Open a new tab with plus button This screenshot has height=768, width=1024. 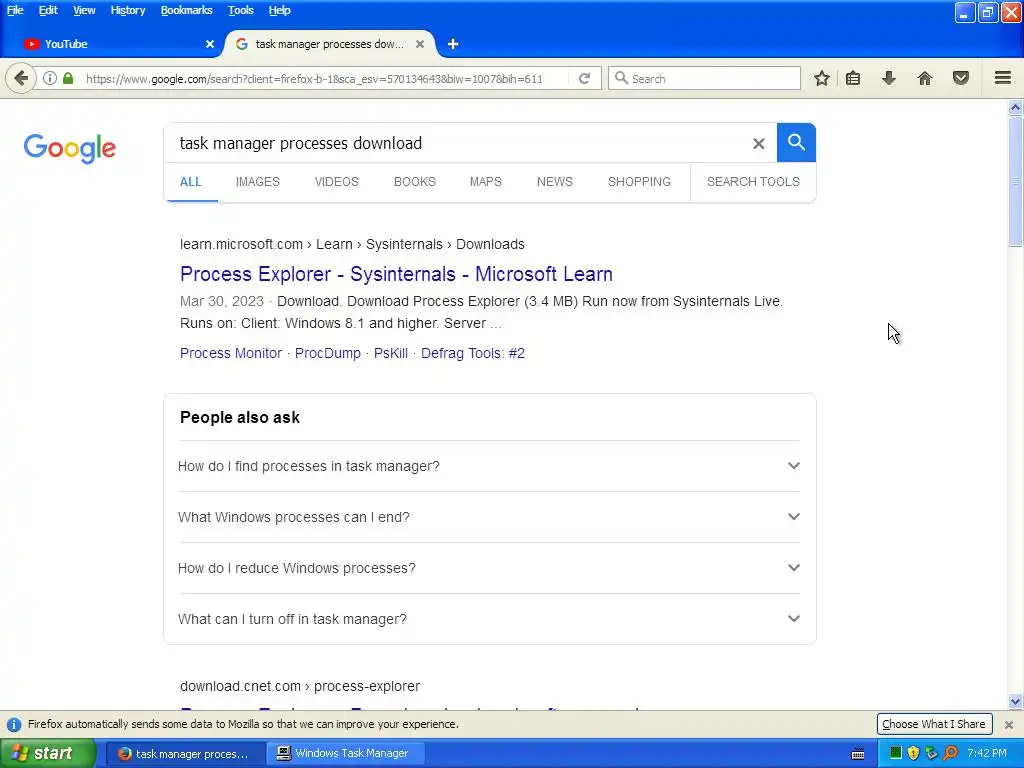pyautogui.click(x=453, y=44)
